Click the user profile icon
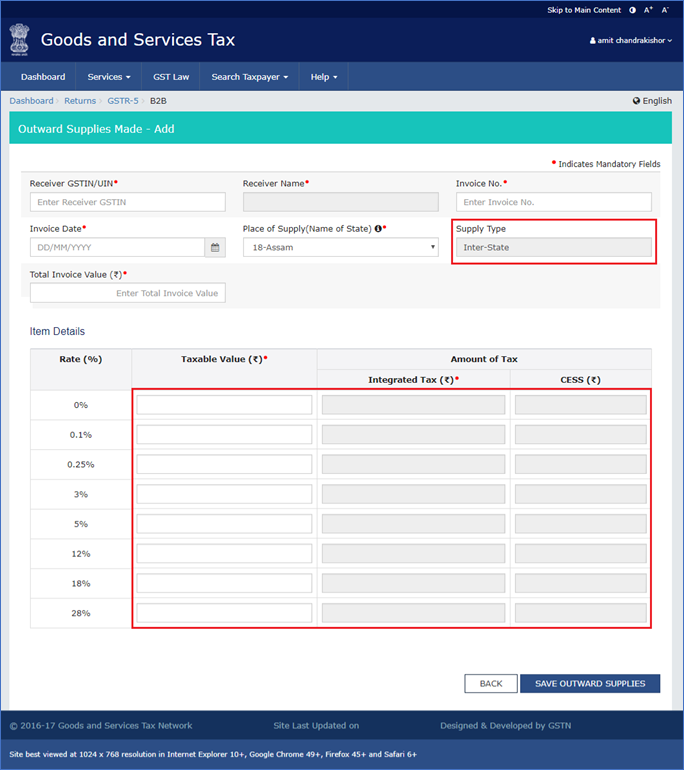 coord(593,41)
